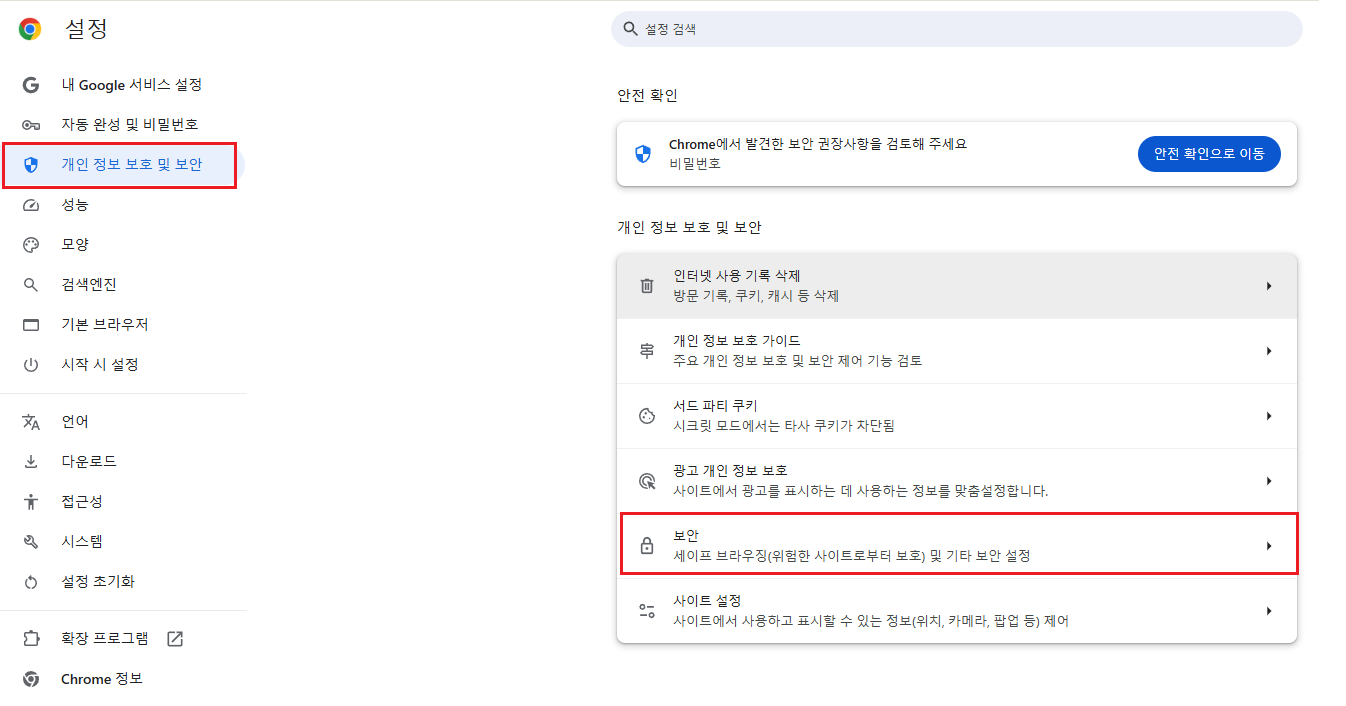
Task: Click the Chrome icon for Chrome 정보
Action: point(31,679)
